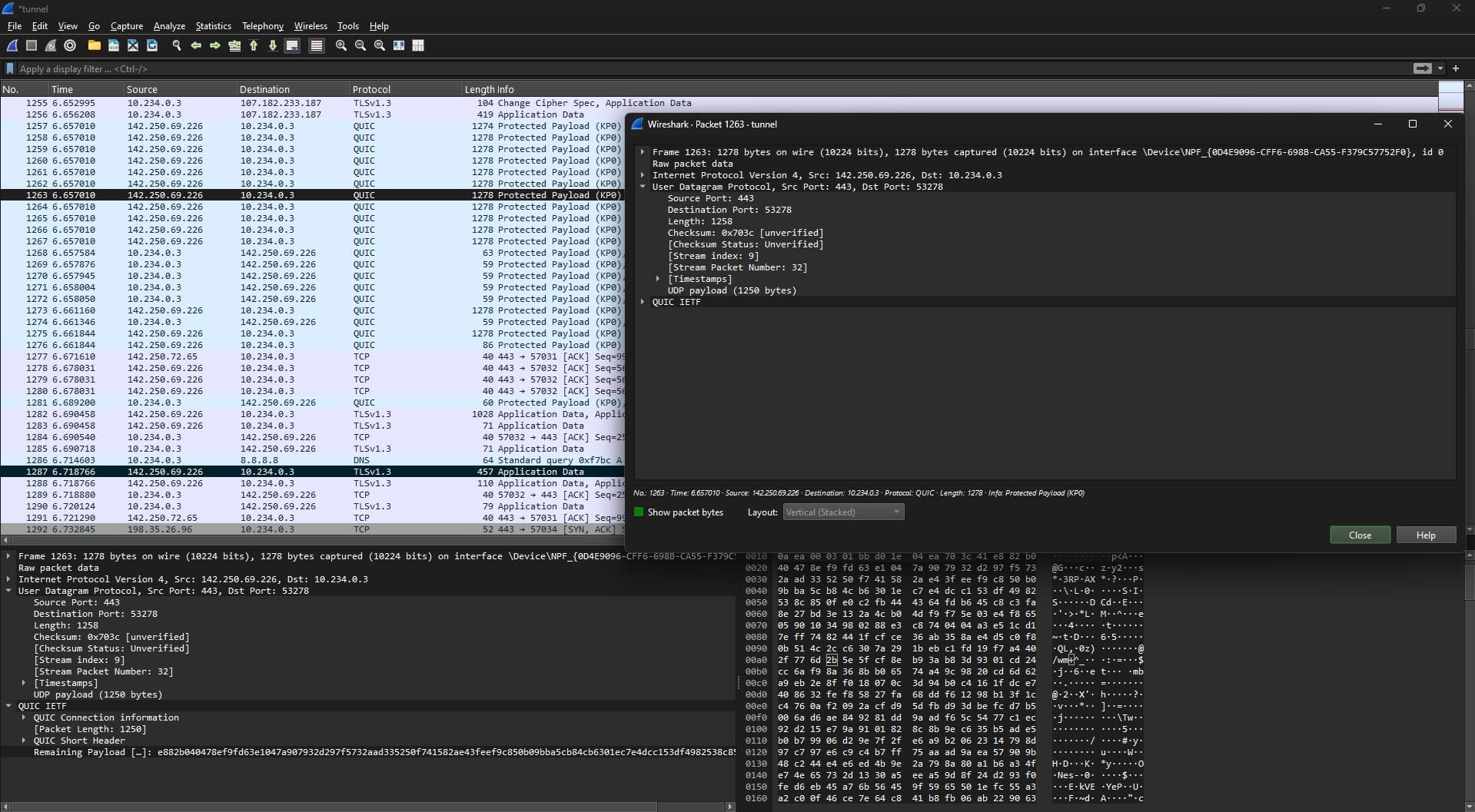1475x812 pixels.
Task: Open the Statistics menu
Action: tap(213, 25)
